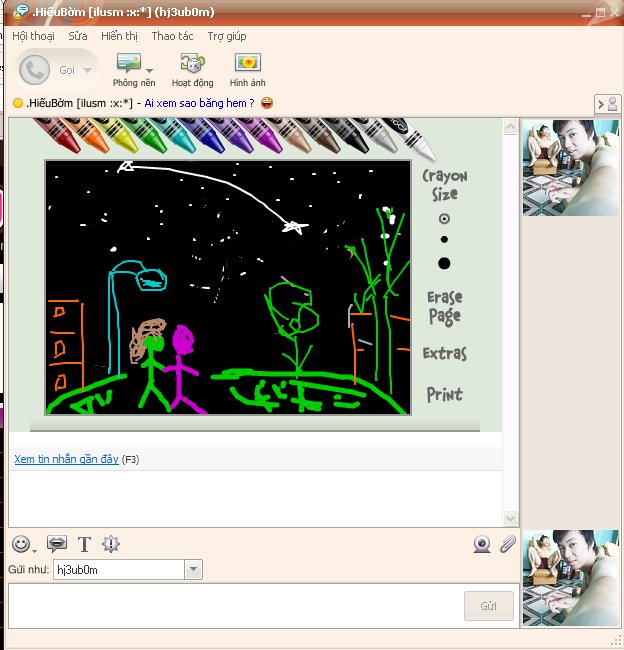Attach a file with the paperclip icon

507,544
